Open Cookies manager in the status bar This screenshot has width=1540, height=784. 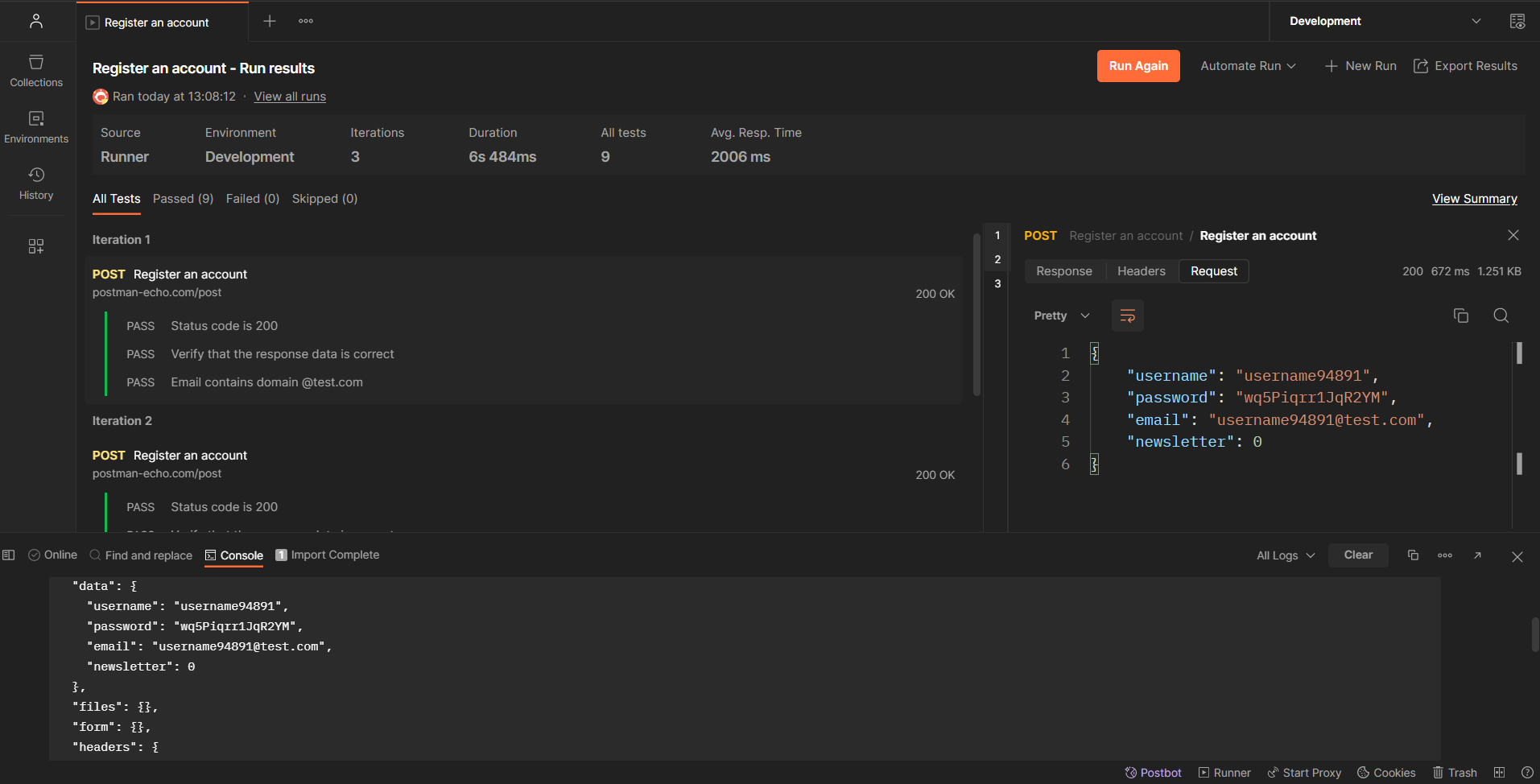click(x=1386, y=773)
